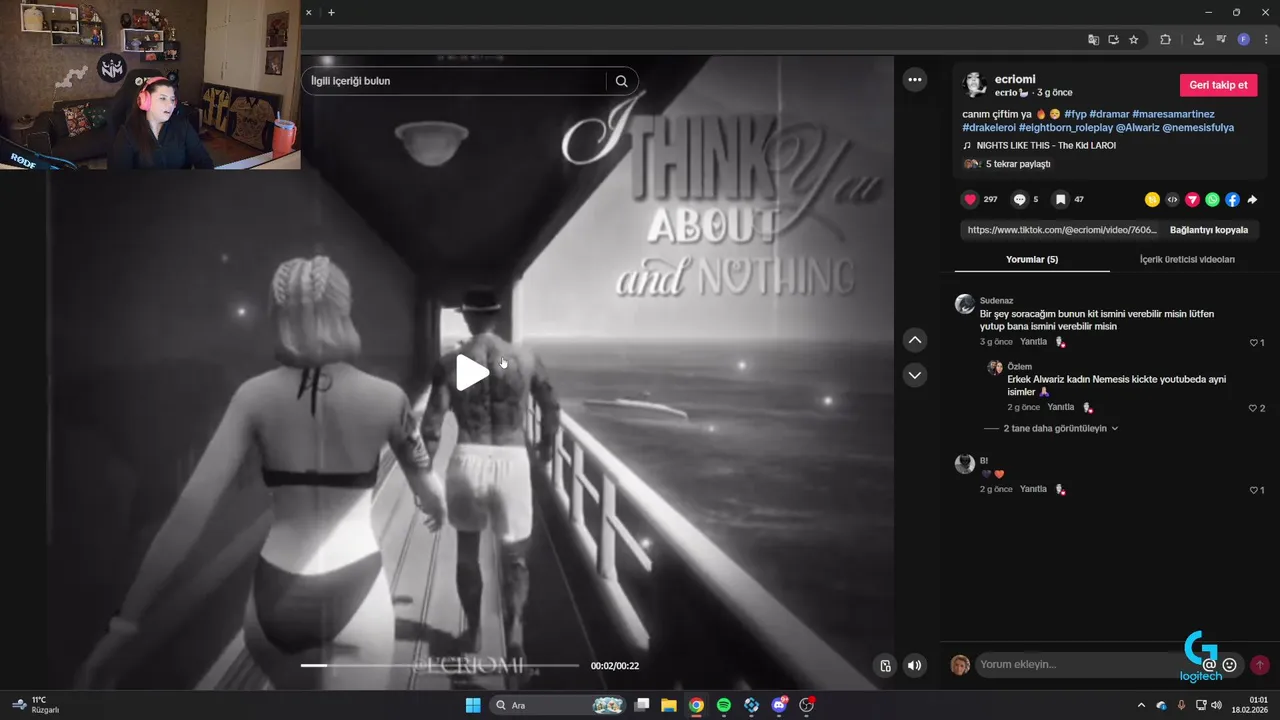Open ecriomi's profile avatar

tap(974, 84)
